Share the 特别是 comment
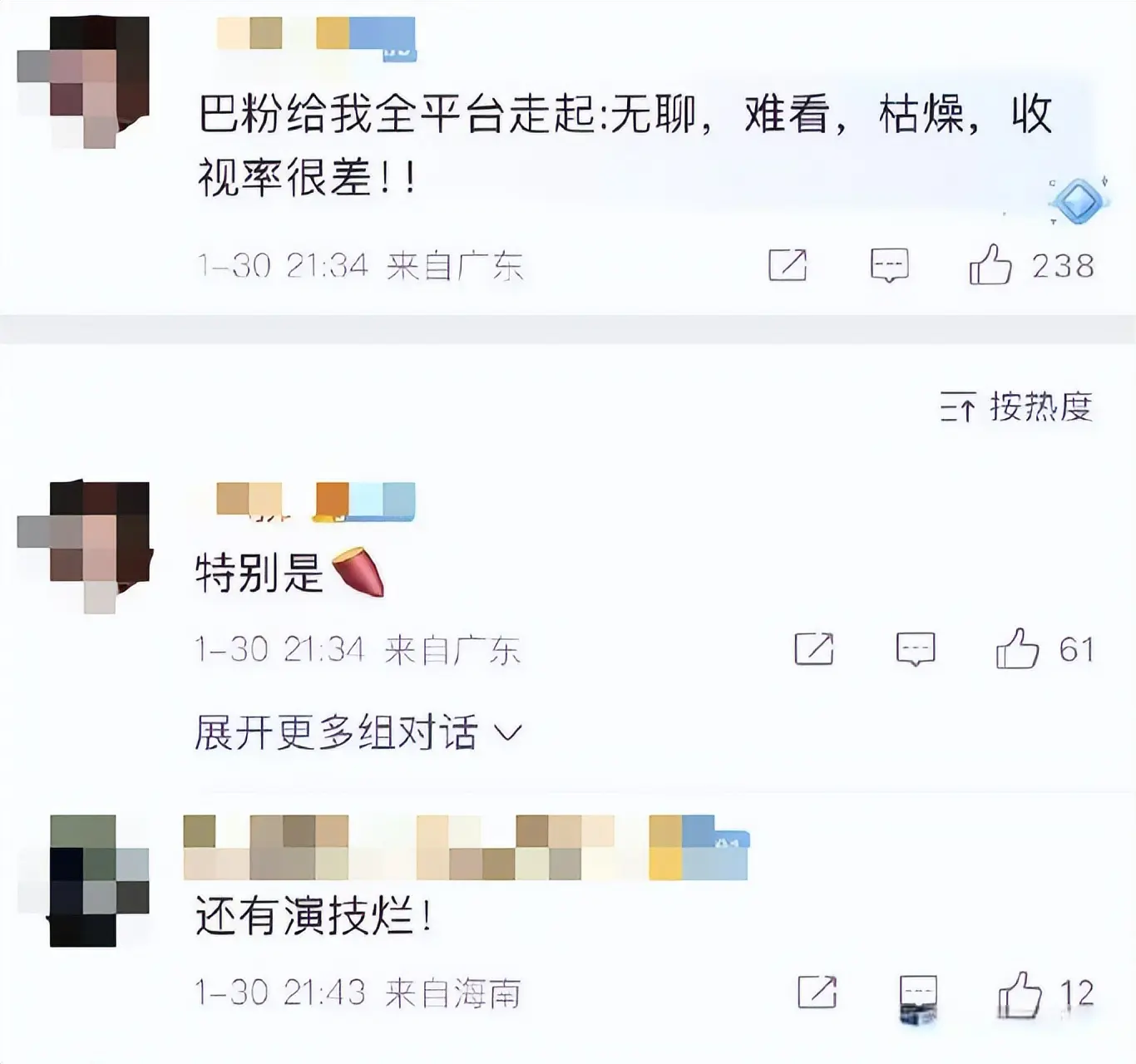 click(814, 648)
